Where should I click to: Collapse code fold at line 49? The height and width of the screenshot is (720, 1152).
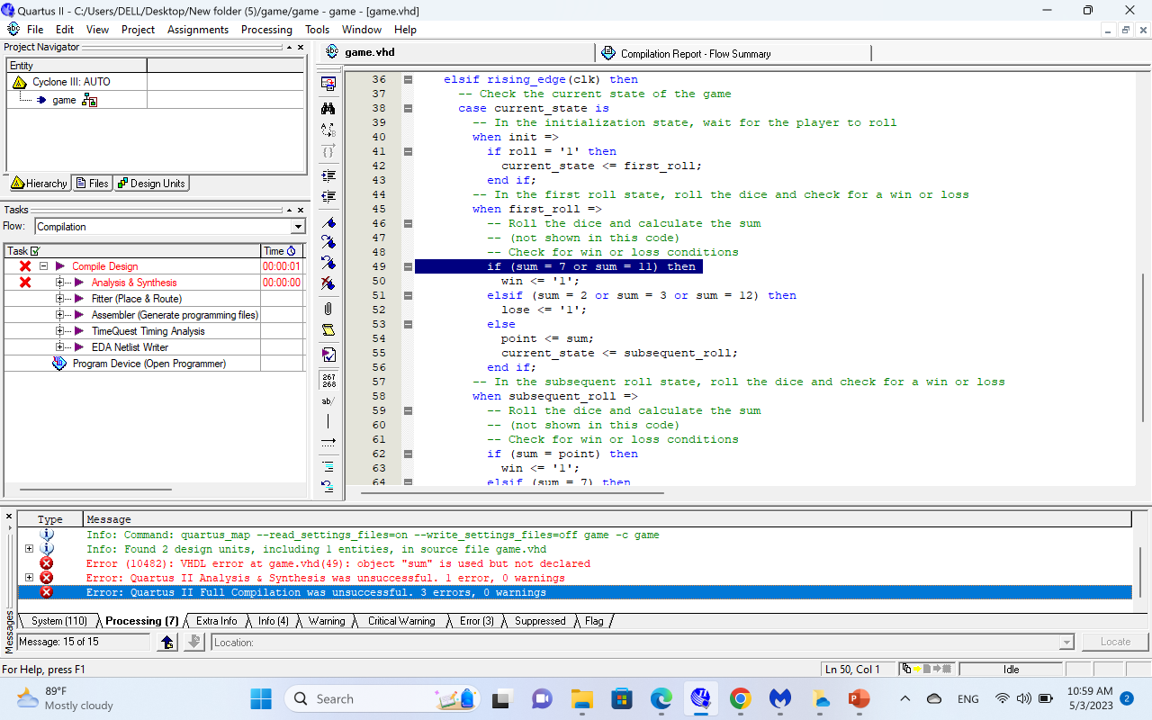click(408, 267)
